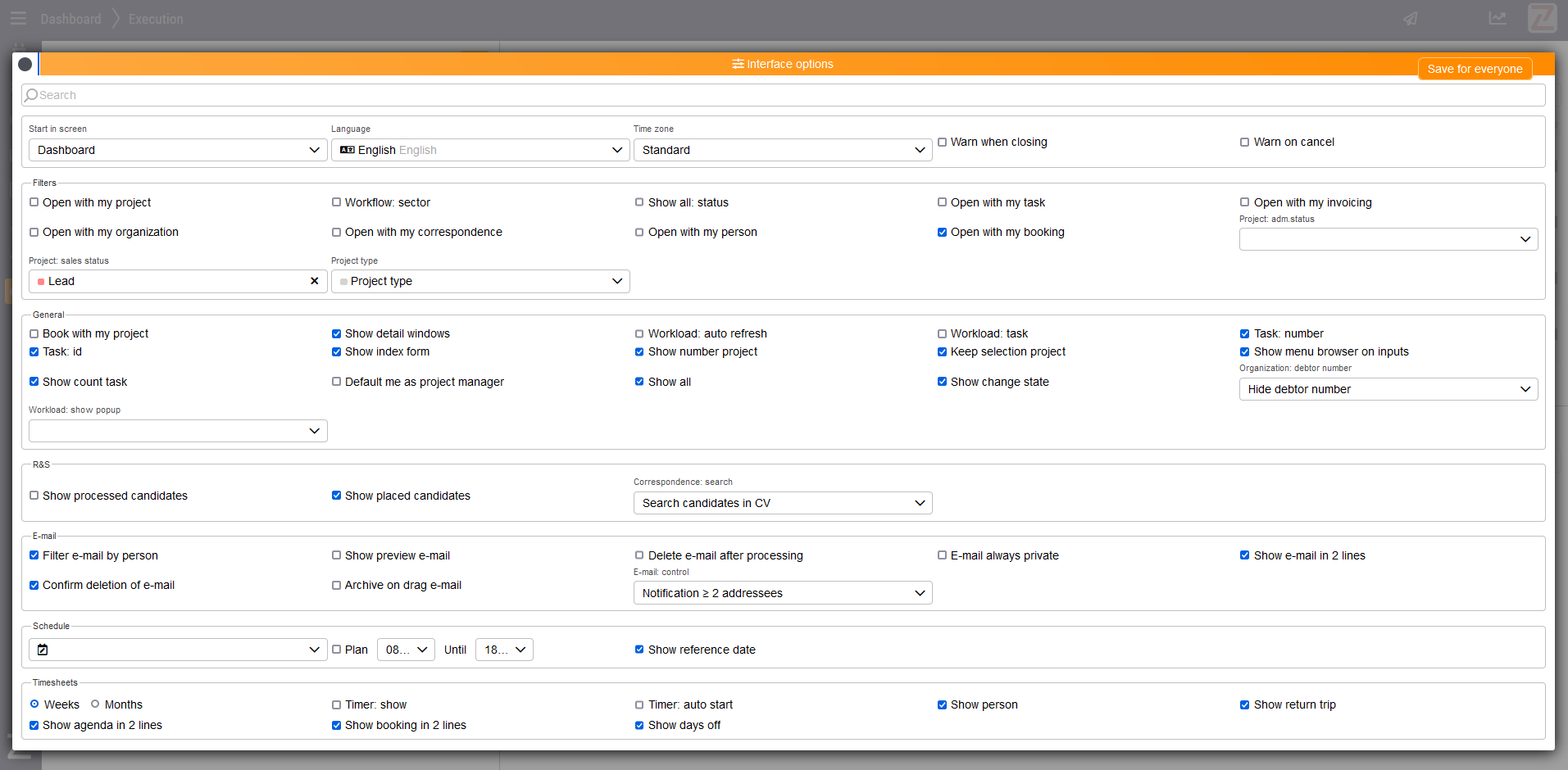Screen dimensions: 1568x770
Task: Click the dark circle button on dialog header
Action: pos(25,64)
